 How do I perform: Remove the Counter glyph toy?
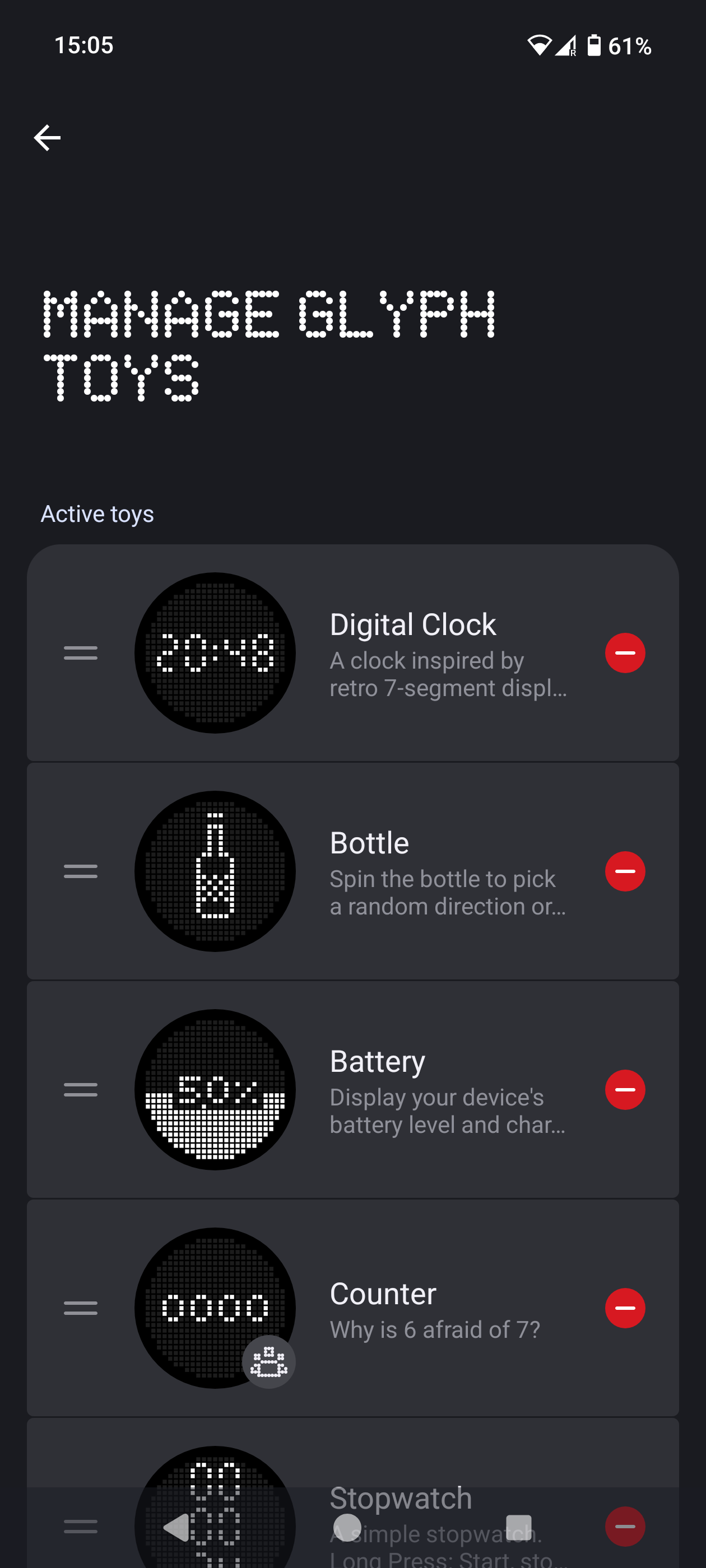point(624,1308)
